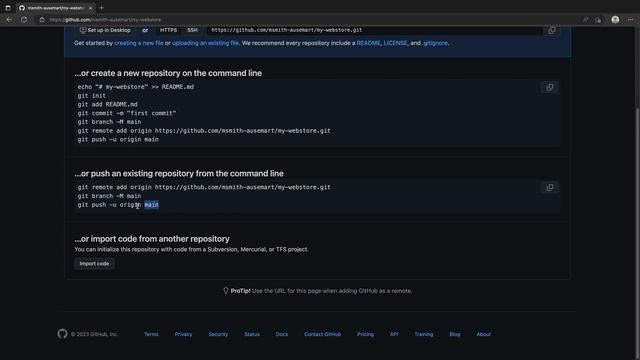Click the 'git init' command line
This screenshot has height=360, width=640.
point(91,96)
